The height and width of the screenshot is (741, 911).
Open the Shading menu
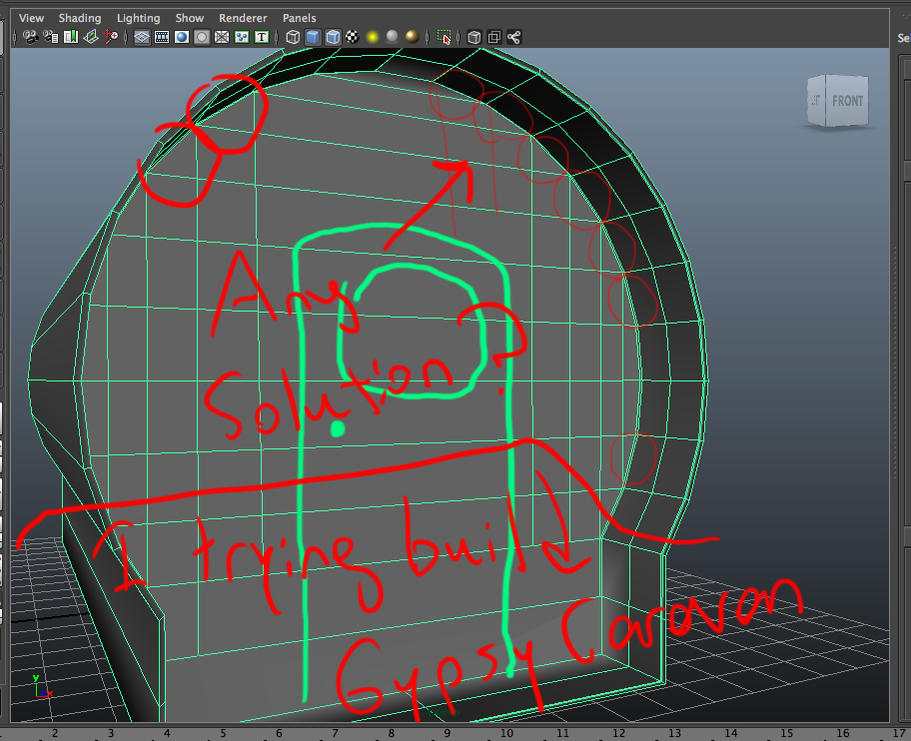coord(80,17)
